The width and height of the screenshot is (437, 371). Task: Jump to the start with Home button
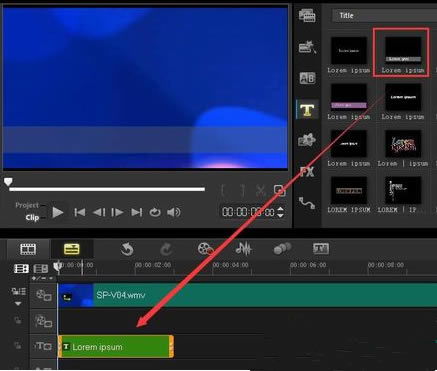[80, 212]
